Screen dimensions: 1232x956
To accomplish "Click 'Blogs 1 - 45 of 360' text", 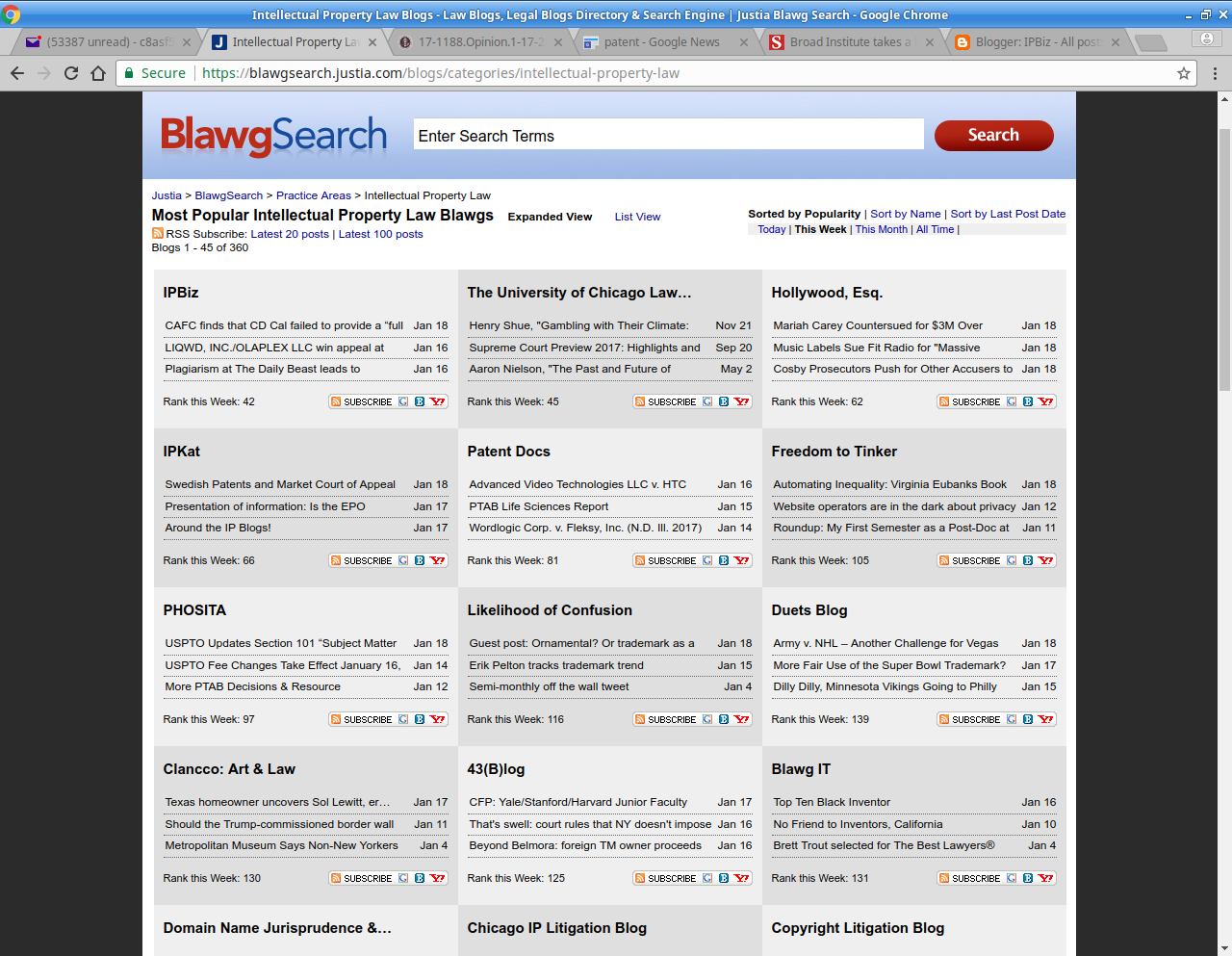I will [x=200, y=247].
